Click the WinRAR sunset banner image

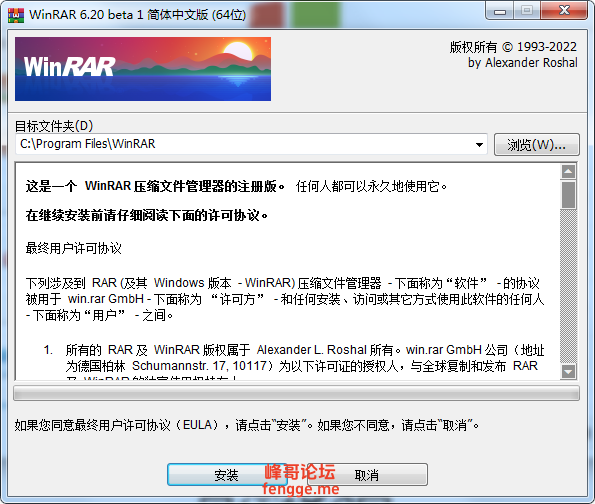click(x=143, y=69)
